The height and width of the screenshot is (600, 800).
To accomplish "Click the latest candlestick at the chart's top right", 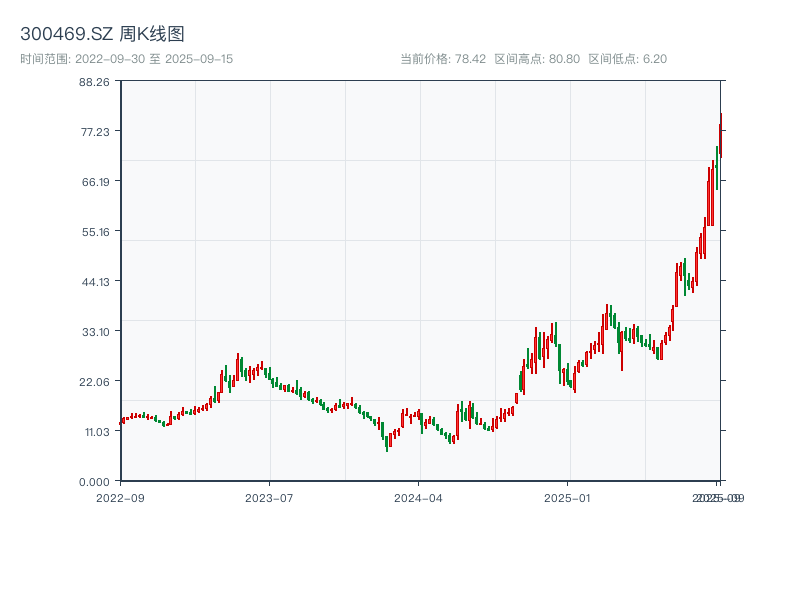I will (720, 135).
